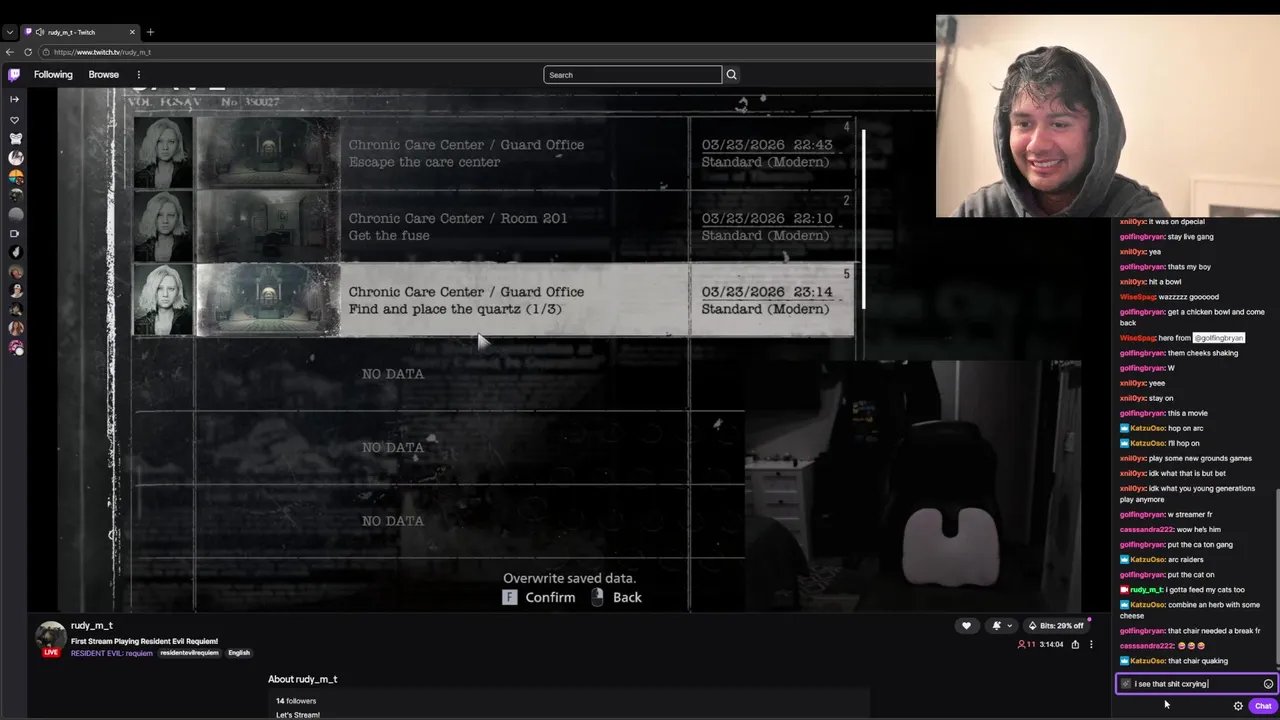The height and width of the screenshot is (720, 1280).
Task: Open fourth sidebar channel avatar
Action: tap(15, 195)
